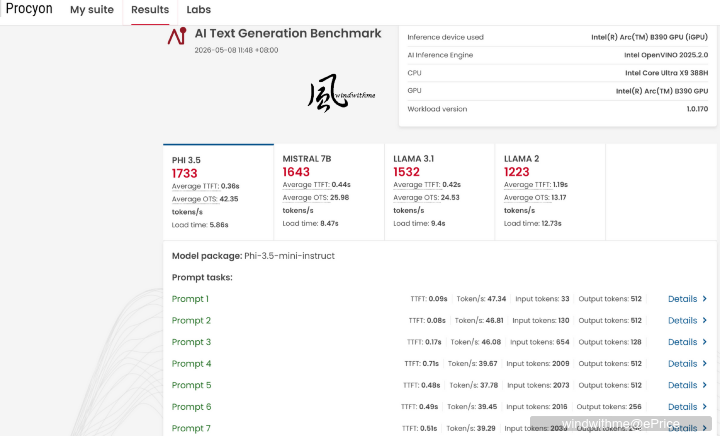The image size is (720, 436).
Task: Open Details link for Prompt 4
Action: [x=682, y=364]
